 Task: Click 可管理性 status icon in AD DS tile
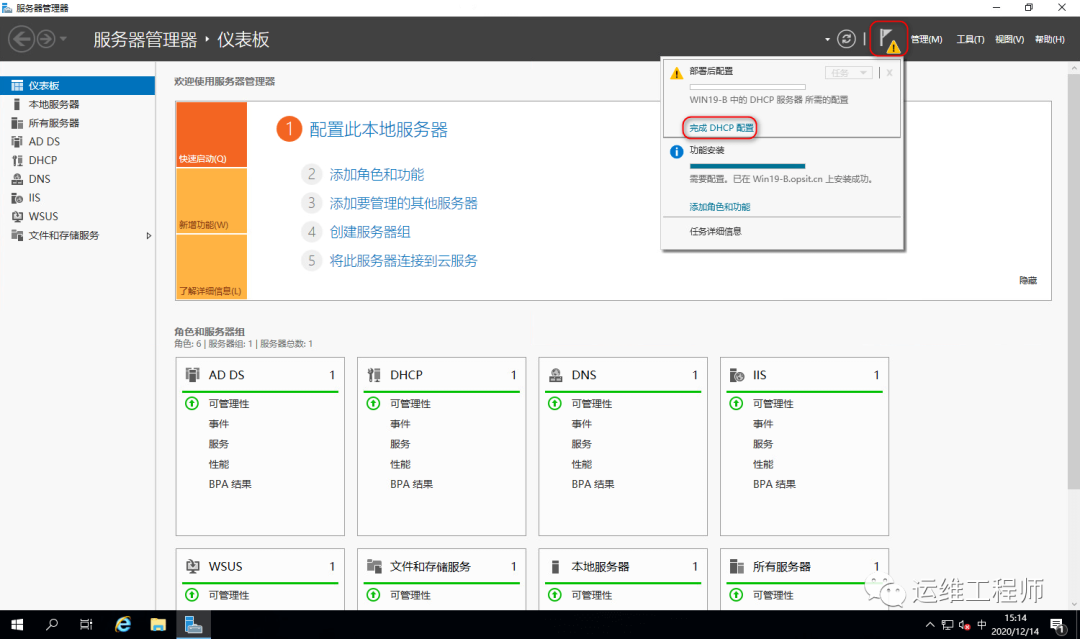click(192, 404)
